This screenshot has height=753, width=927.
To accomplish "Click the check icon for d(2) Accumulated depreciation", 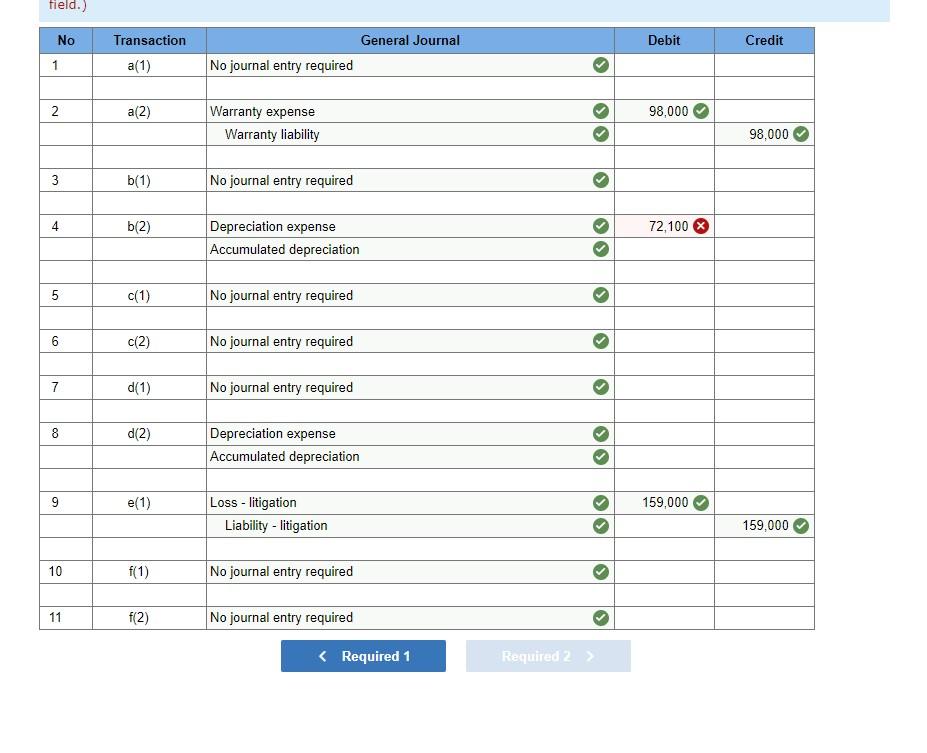I will [x=601, y=457].
